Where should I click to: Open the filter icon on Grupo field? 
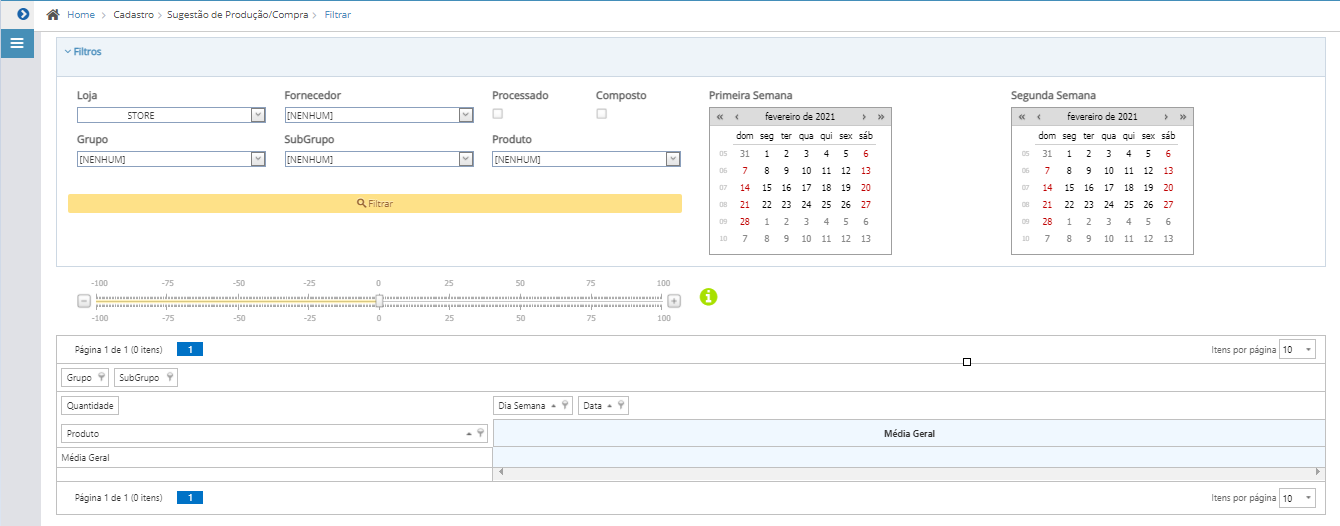point(101,377)
